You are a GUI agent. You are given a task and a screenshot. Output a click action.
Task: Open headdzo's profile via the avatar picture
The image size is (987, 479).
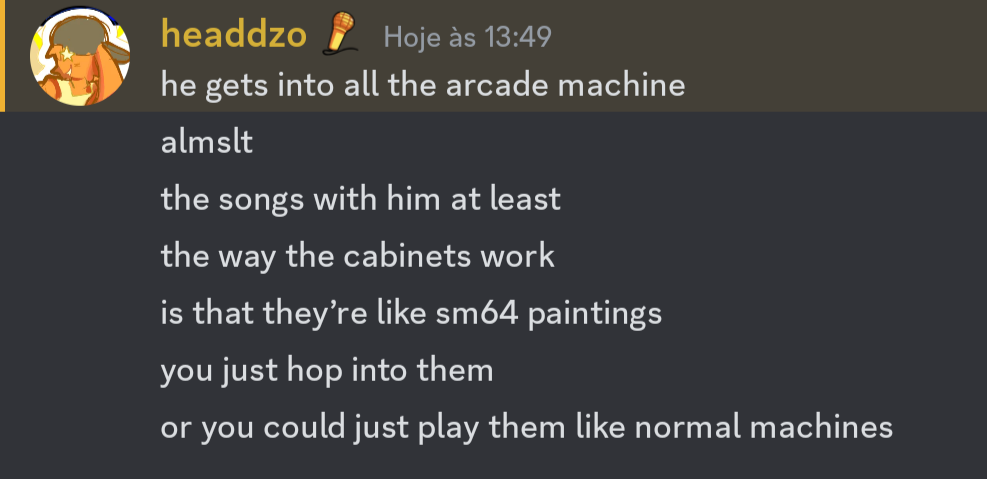(80, 55)
